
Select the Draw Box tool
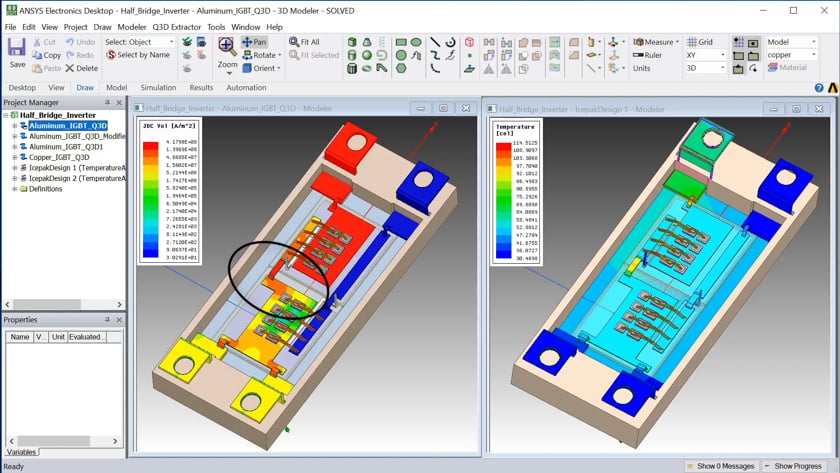click(352, 42)
